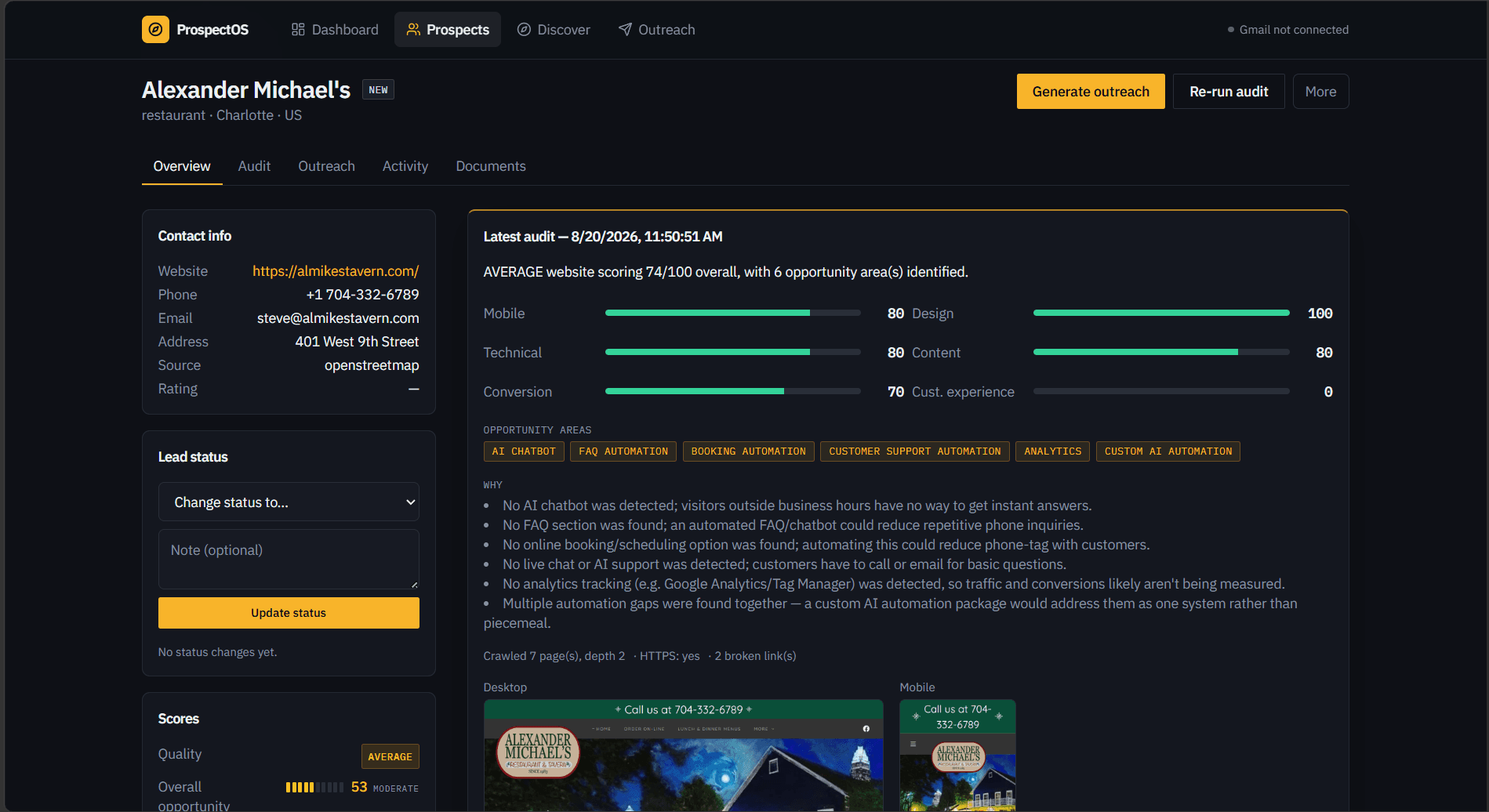Click the Overall opportunity score meter

click(314, 788)
